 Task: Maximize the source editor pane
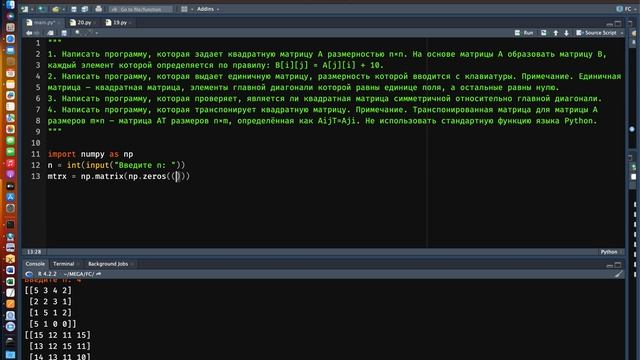point(618,24)
